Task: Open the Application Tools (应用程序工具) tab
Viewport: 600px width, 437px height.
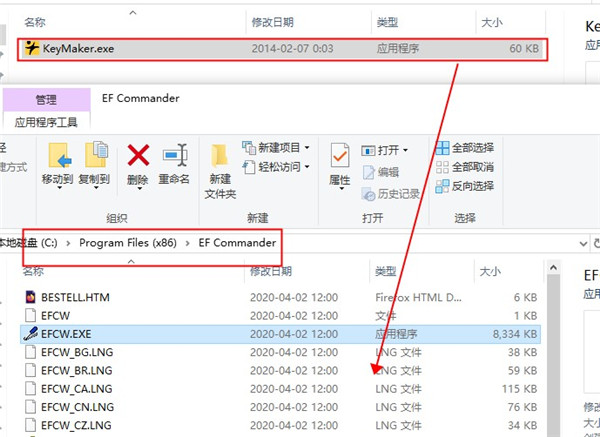Action: [46, 122]
